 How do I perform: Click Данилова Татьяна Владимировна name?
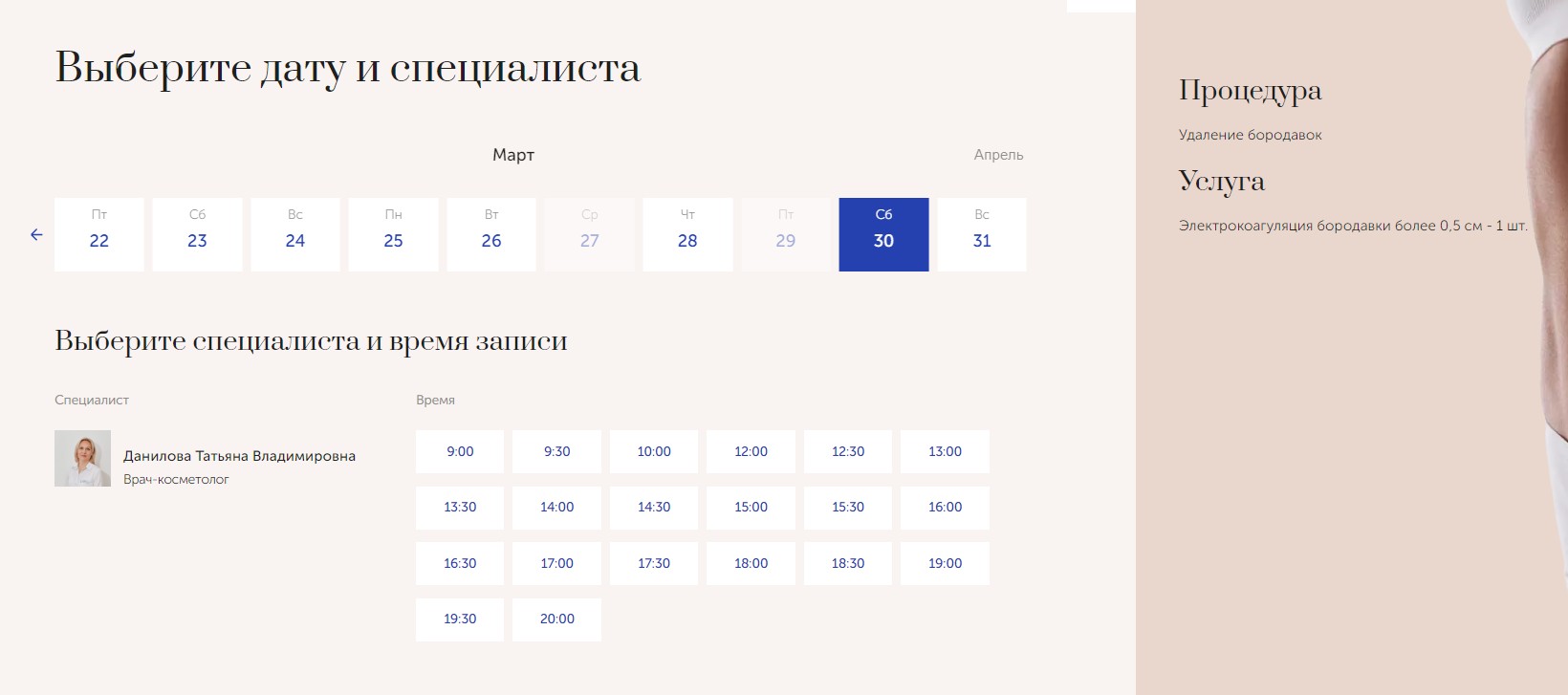tap(239, 456)
